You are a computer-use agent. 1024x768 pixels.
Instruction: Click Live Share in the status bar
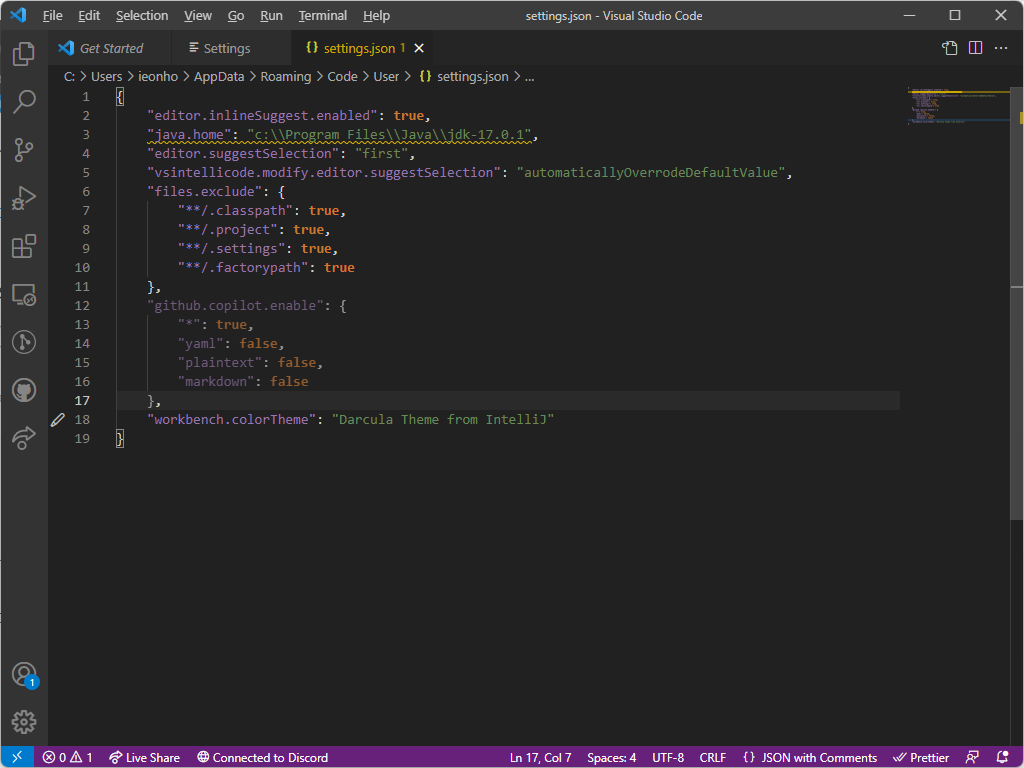click(144, 758)
